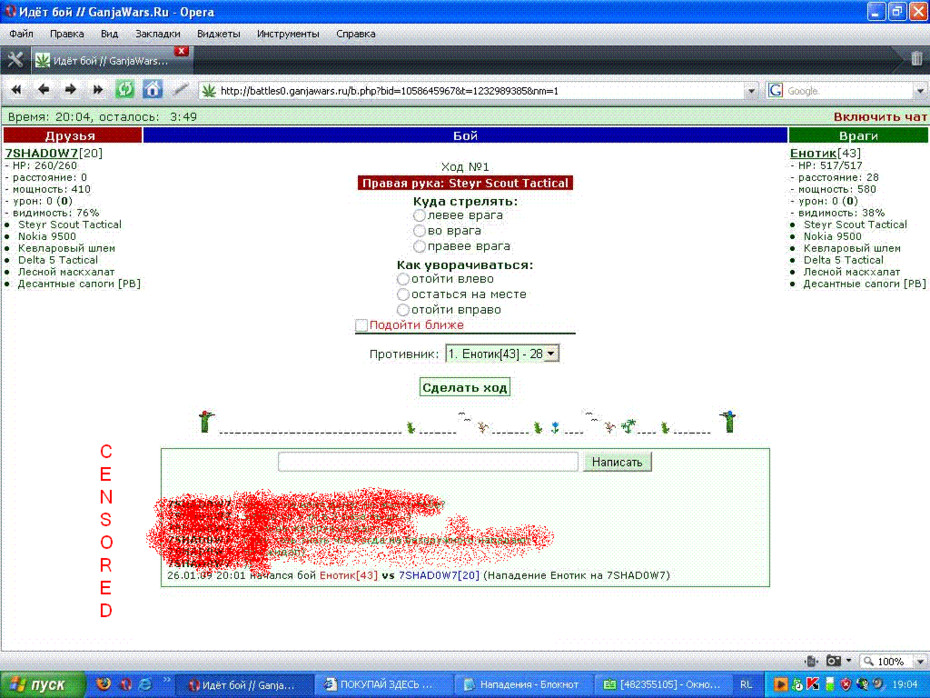930x698 pixels.
Task: Go to home page icon
Action: 152,90
